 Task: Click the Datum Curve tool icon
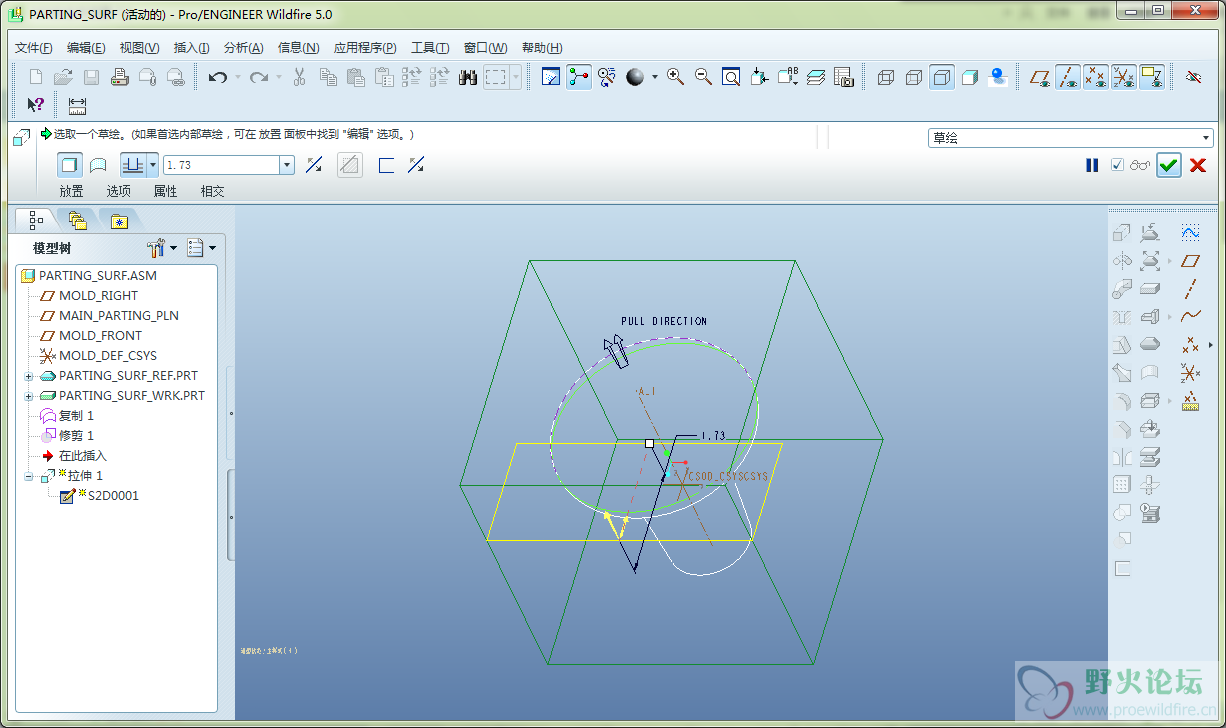click(1190, 317)
